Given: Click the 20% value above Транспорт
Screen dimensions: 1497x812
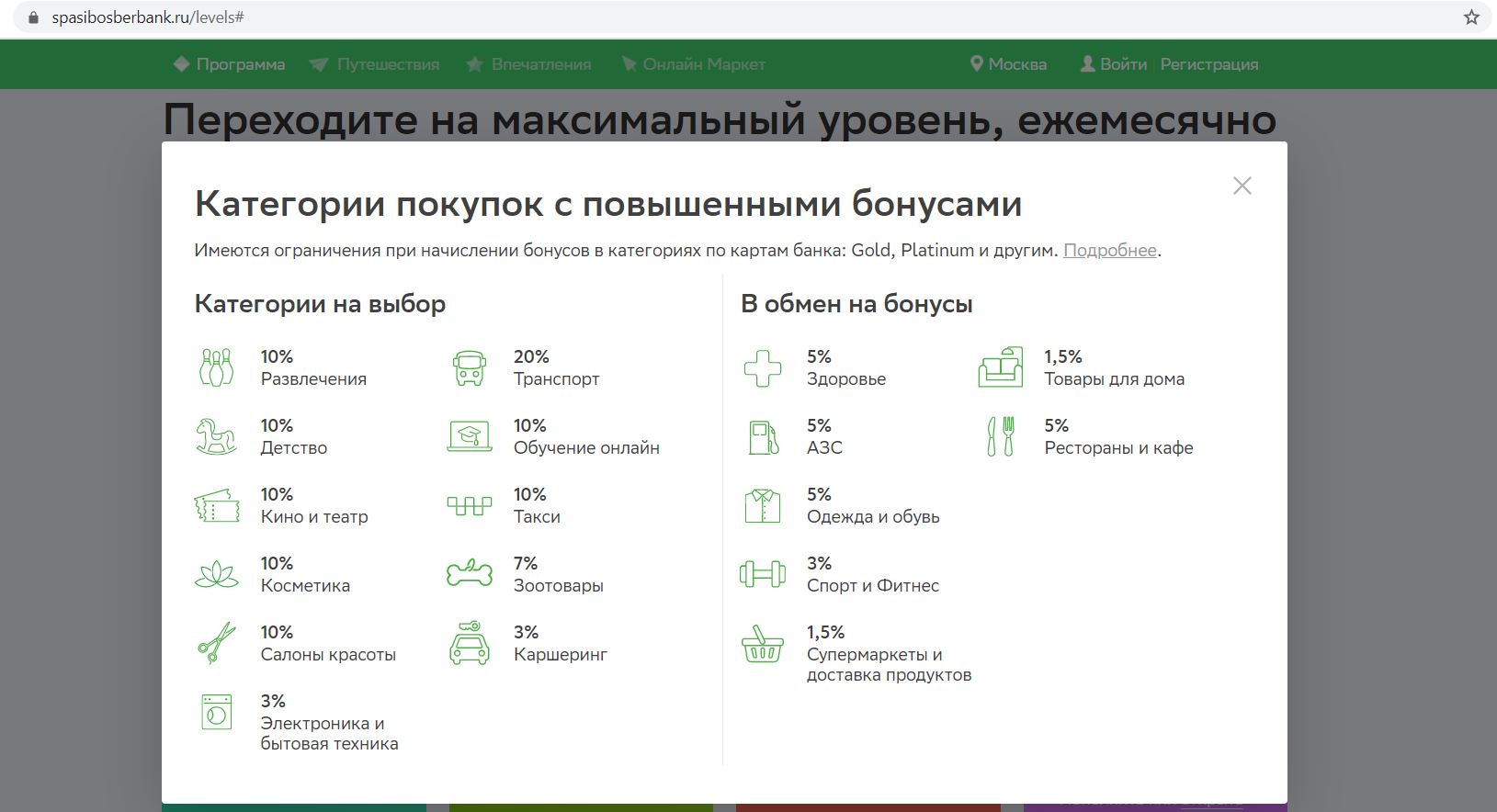Looking at the screenshot, I should point(531,356).
